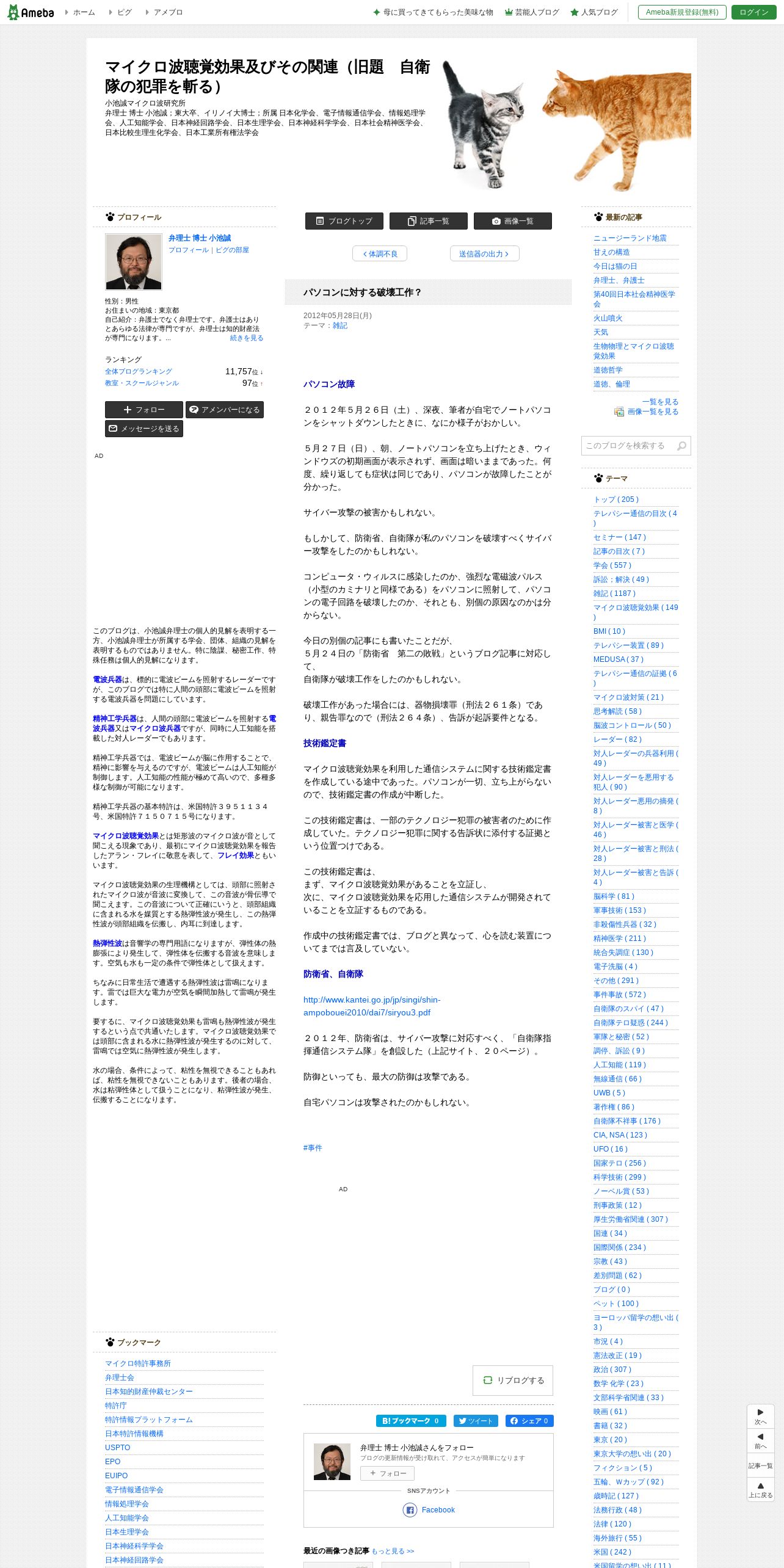This screenshot has width=784, height=1568.
Task: Open 全体ブログランキング link
Action: [x=139, y=371]
